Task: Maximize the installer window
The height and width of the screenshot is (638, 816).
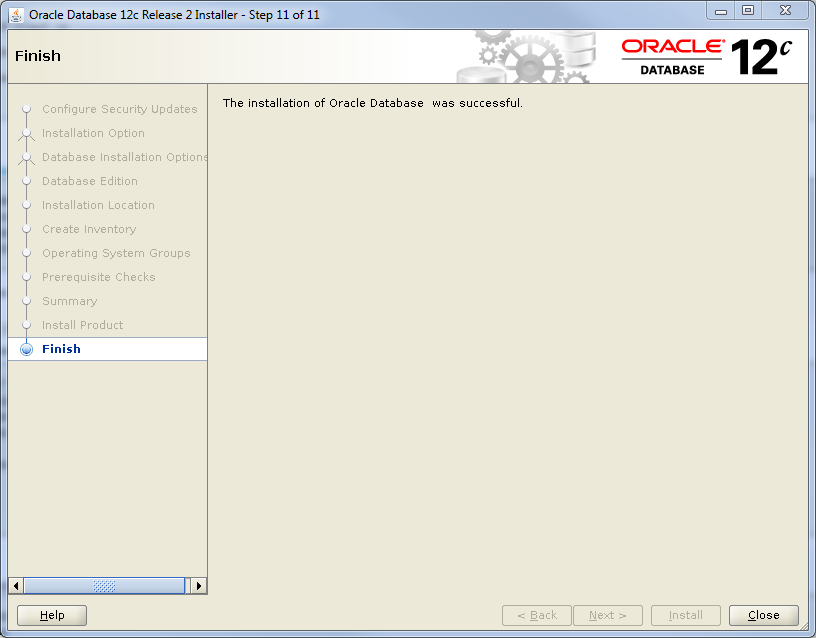Action: tap(748, 11)
